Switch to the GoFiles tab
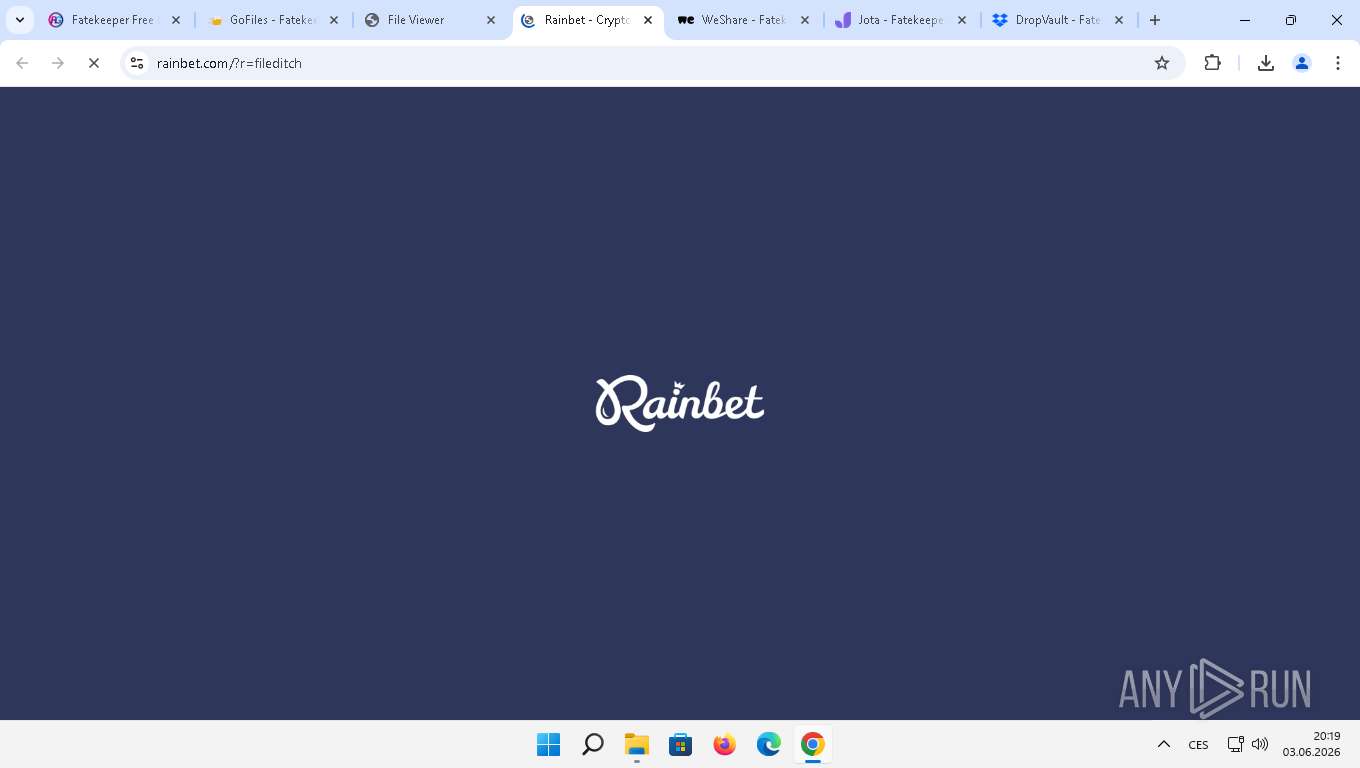The image size is (1360, 768). pyautogui.click(x=272, y=20)
